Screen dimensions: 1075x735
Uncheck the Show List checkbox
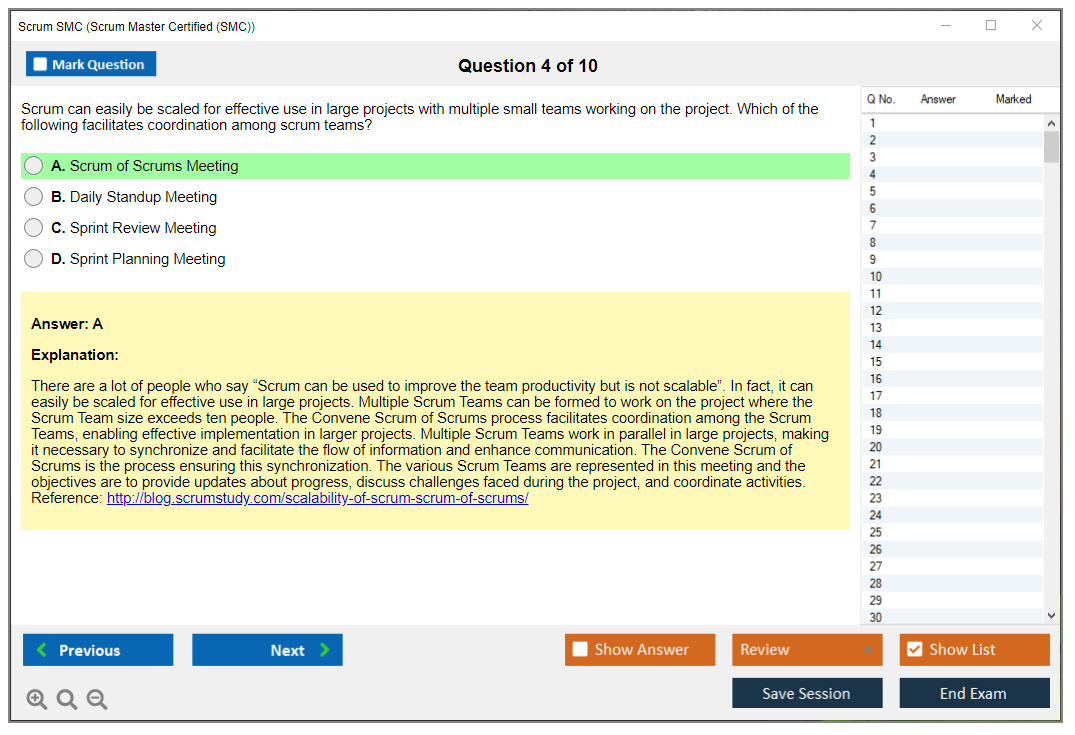[x=914, y=650]
